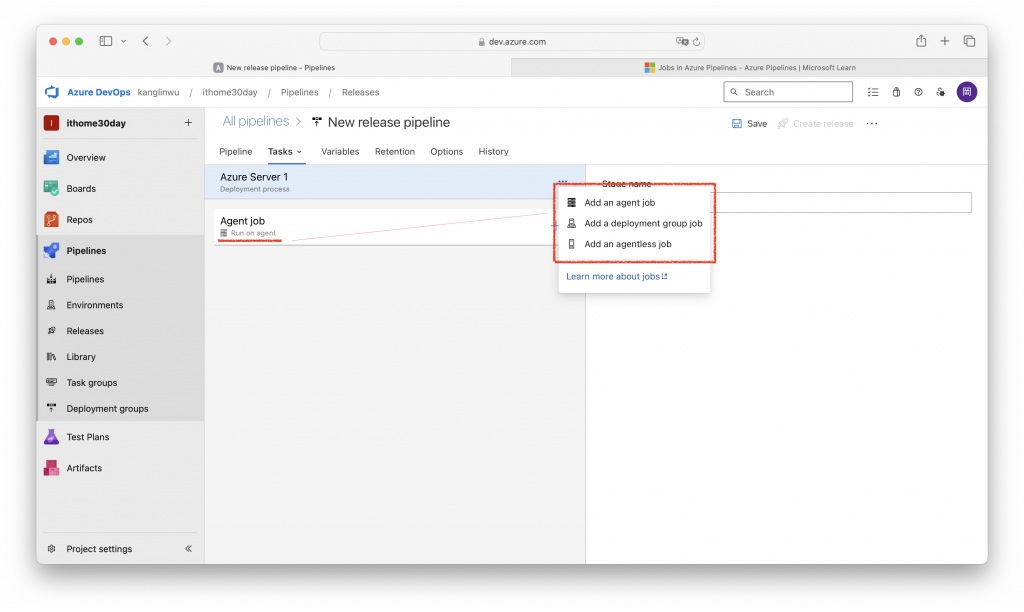
Task: Switch to Jobs in Azure Pipelines tab
Action: coord(749,67)
